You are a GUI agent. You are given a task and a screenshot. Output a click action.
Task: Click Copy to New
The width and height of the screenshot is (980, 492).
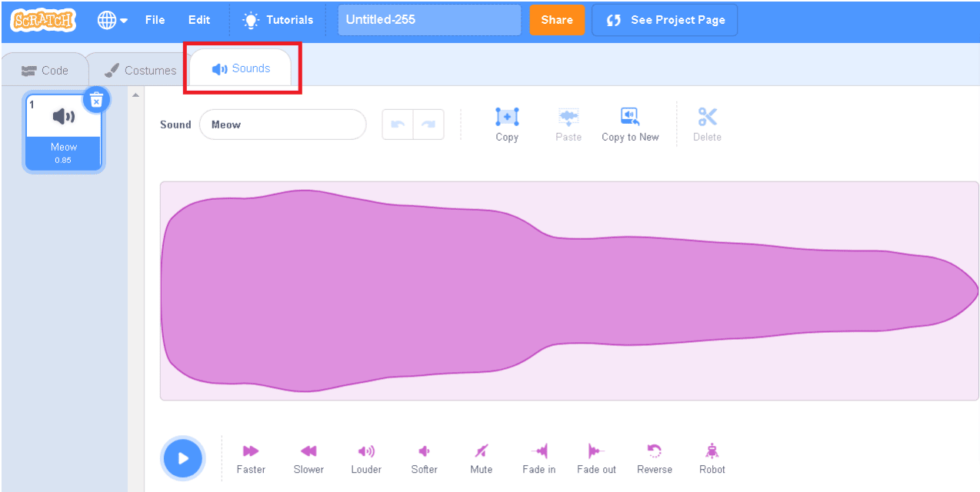coord(630,118)
